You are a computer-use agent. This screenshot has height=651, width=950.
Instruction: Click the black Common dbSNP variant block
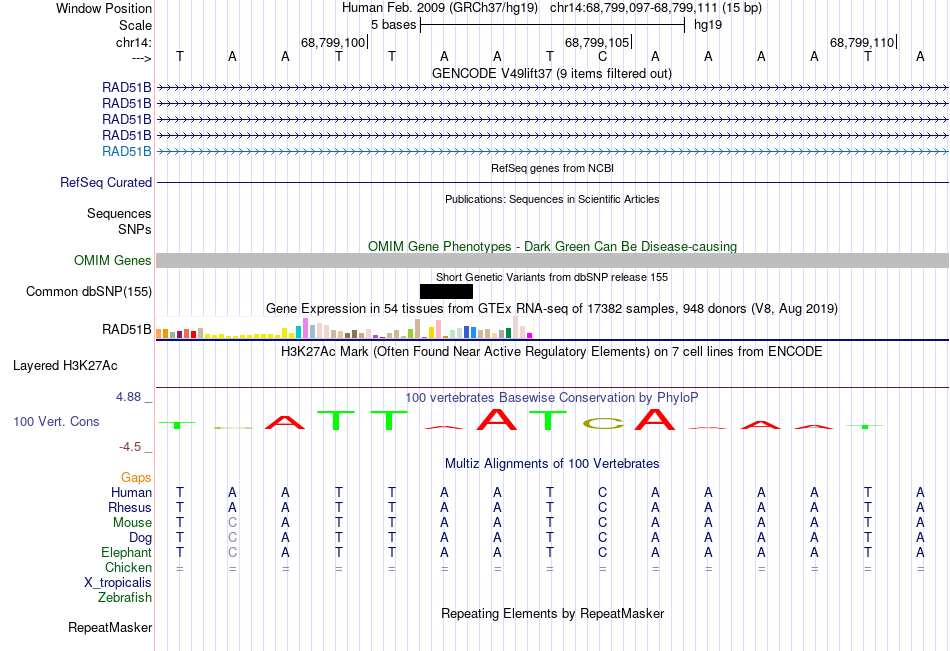[446, 292]
